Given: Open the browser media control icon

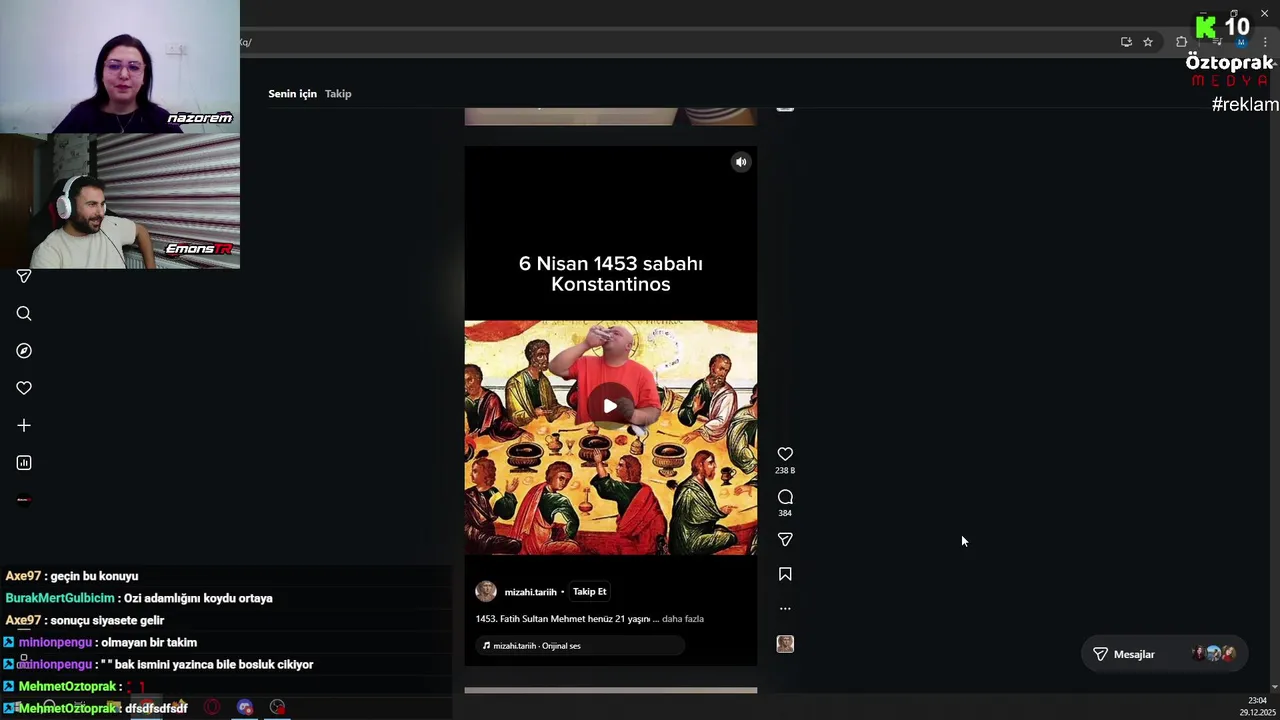Looking at the screenshot, I should 1217,42.
